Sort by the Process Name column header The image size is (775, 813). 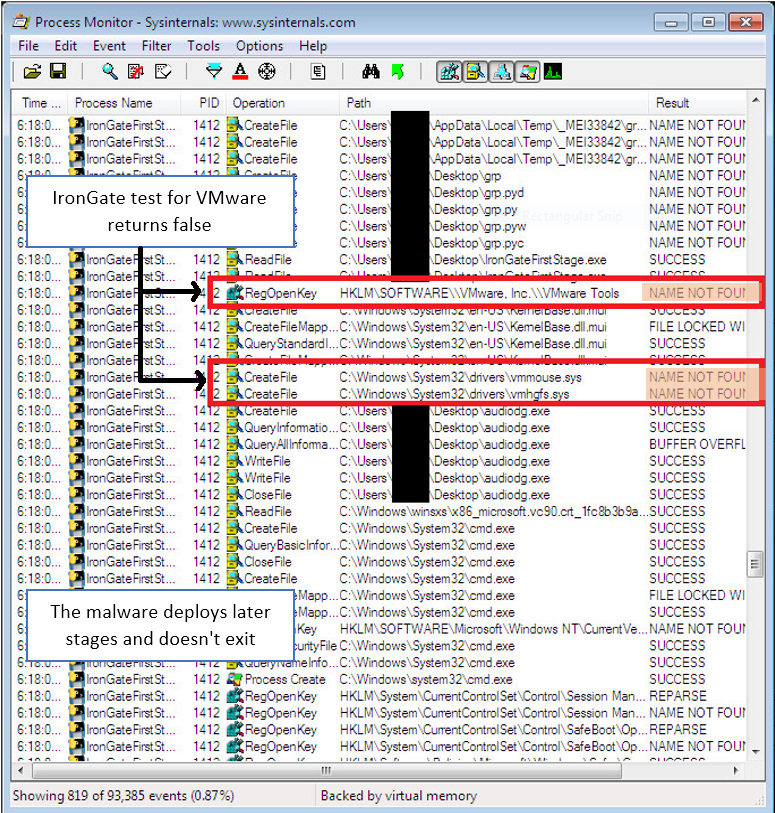(x=124, y=103)
